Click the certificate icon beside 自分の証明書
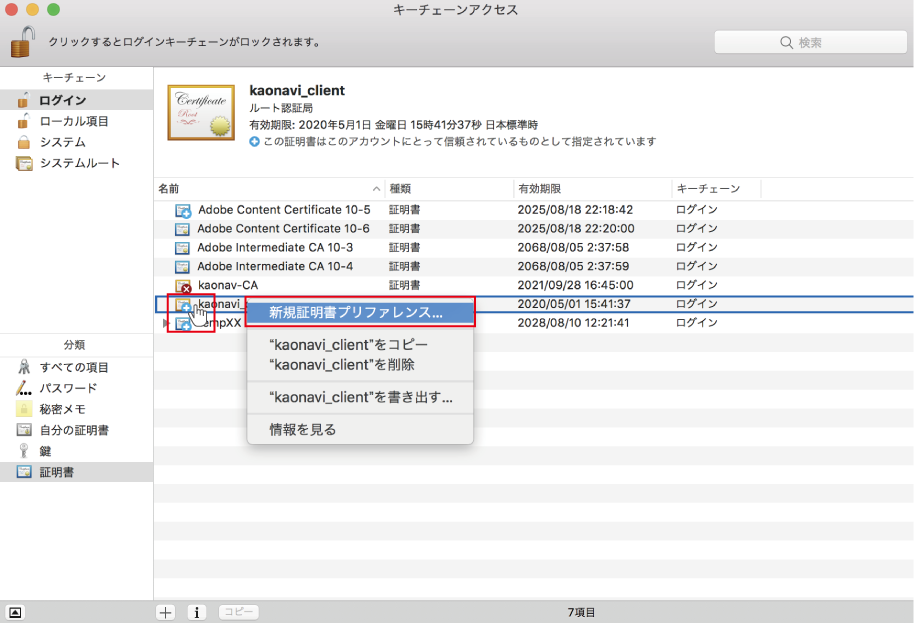This screenshot has height=623, width=914. [24, 430]
